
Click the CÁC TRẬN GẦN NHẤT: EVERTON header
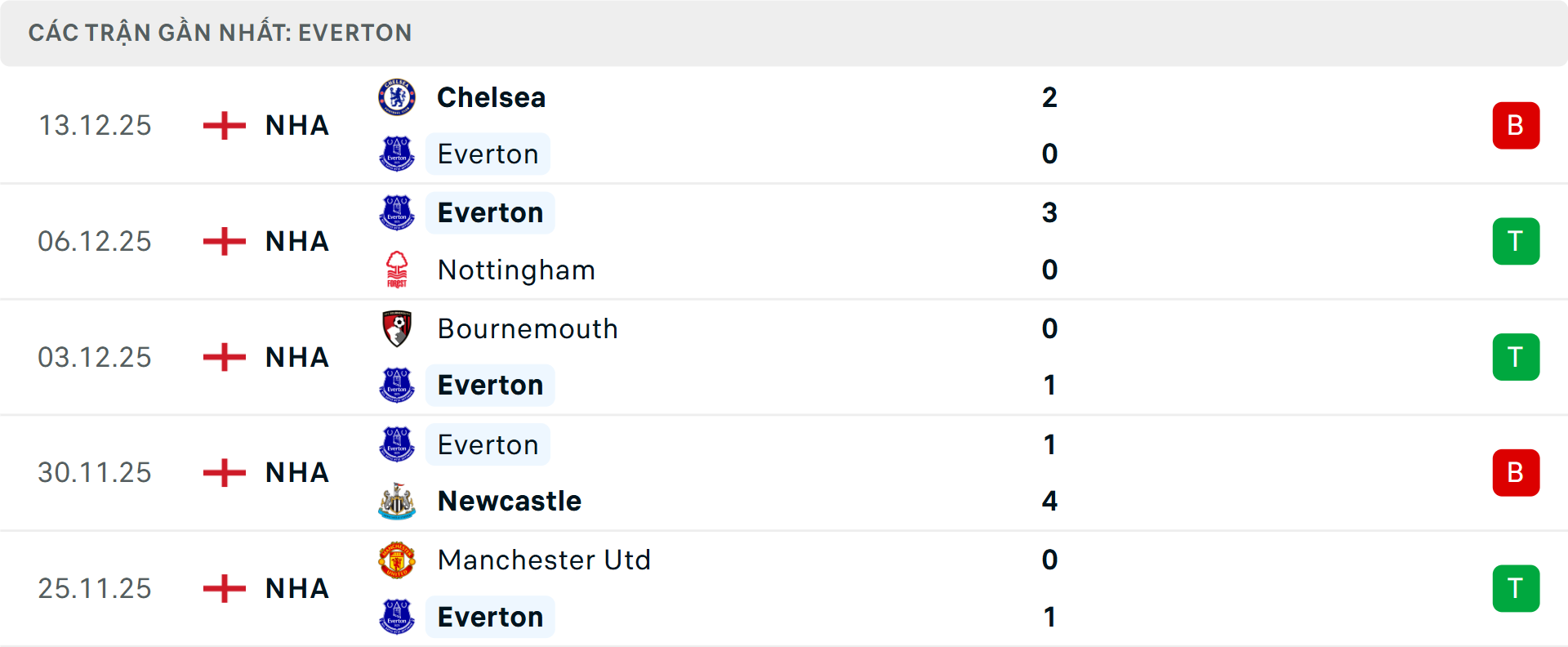pos(219,33)
